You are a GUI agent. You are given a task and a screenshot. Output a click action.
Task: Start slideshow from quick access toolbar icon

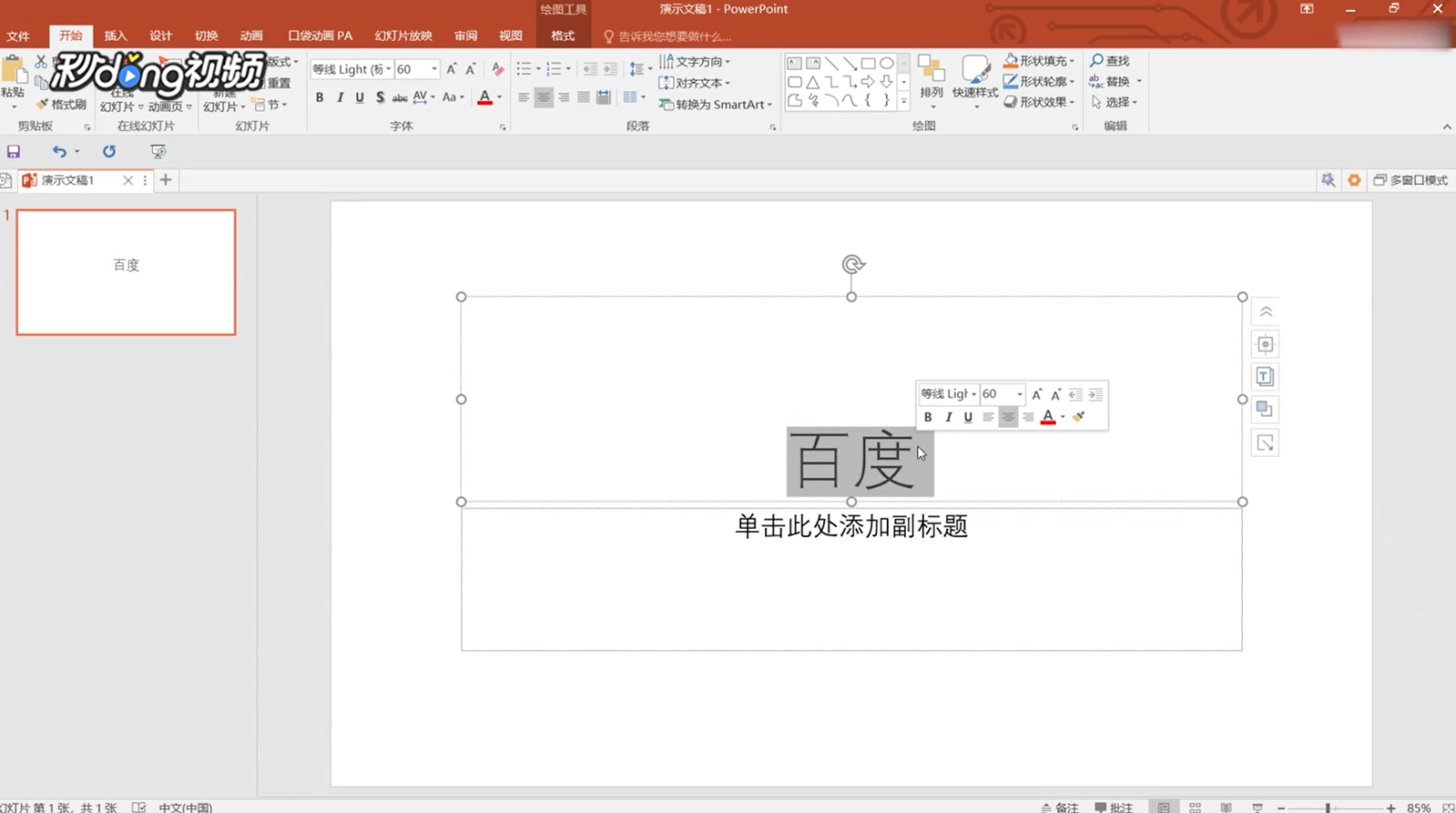158,151
